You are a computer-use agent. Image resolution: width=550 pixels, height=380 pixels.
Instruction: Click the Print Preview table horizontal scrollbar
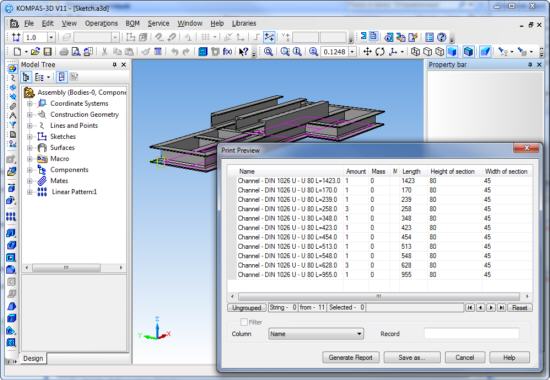click(x=379, y=296)
